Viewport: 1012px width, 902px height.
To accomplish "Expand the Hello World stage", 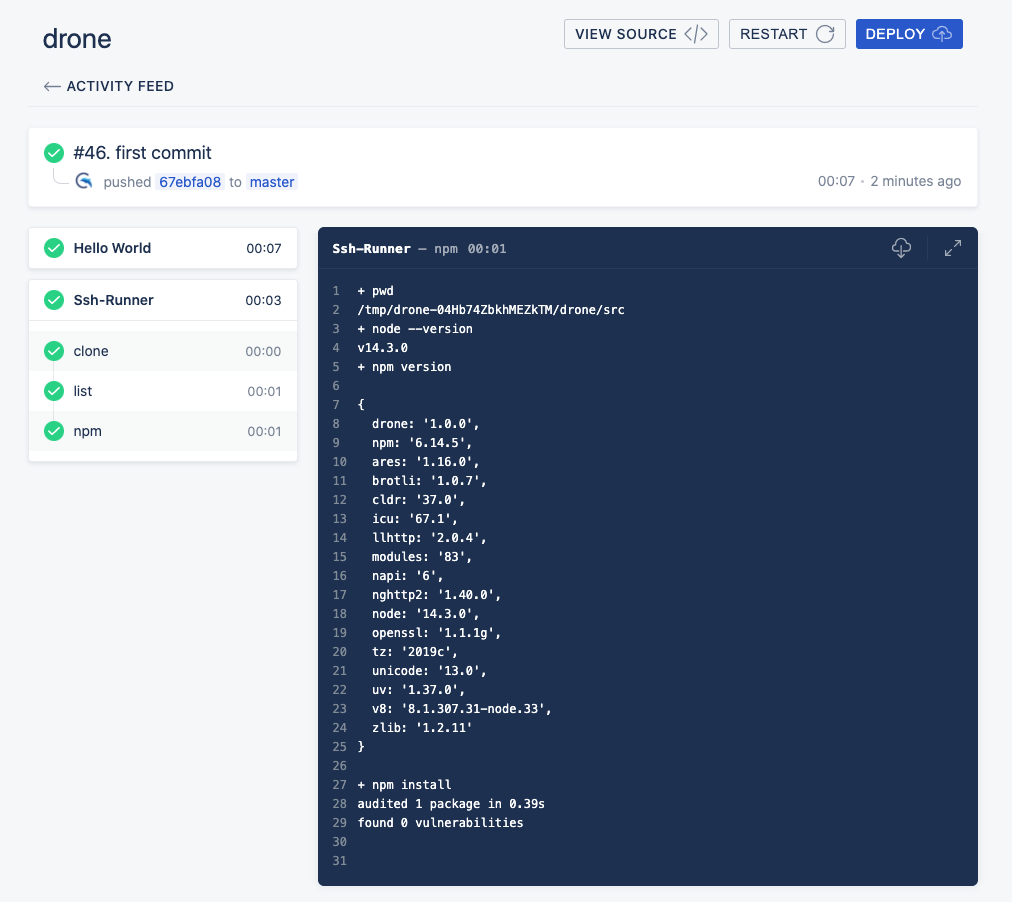I will (x=163, y=248).
